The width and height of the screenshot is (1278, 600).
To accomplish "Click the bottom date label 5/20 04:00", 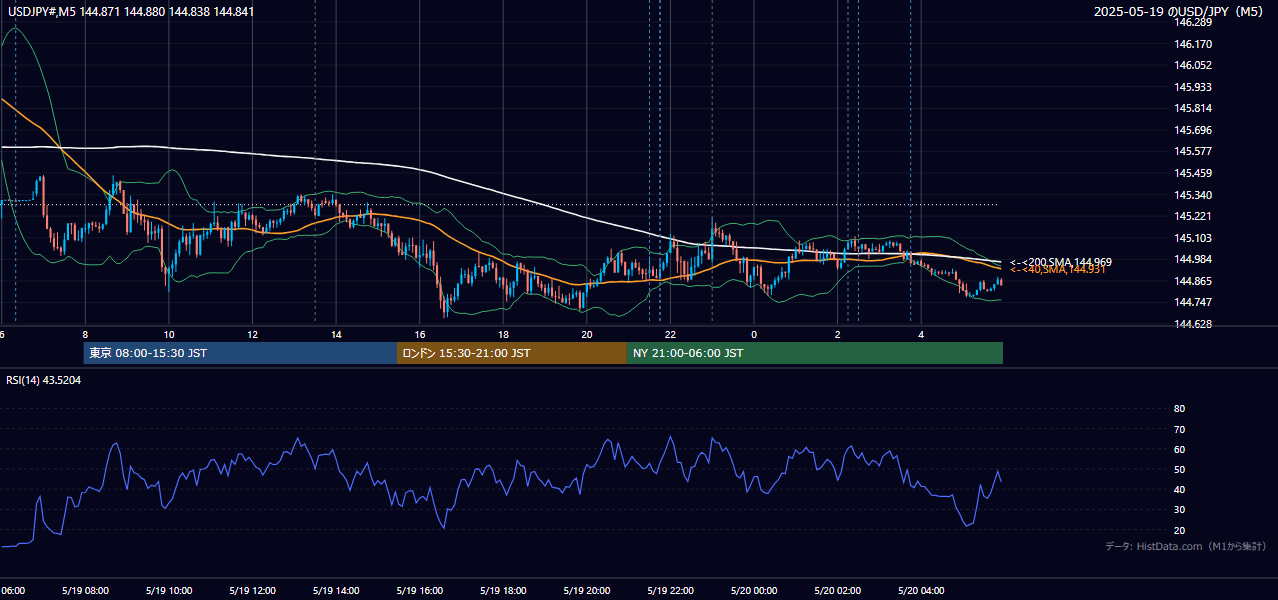I will pyautogui.click(x=920, y=590).
